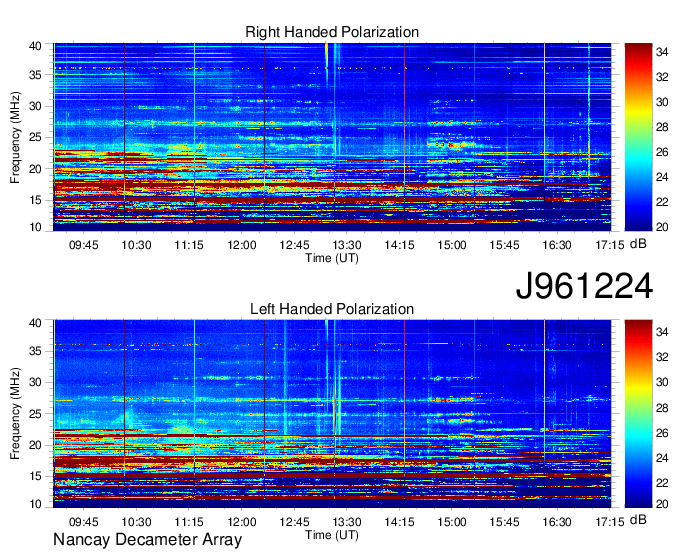Click the 10:30 time tick under Left Handed plot
Viewport: 680px width, 552px height.
(x=136, y=522)
